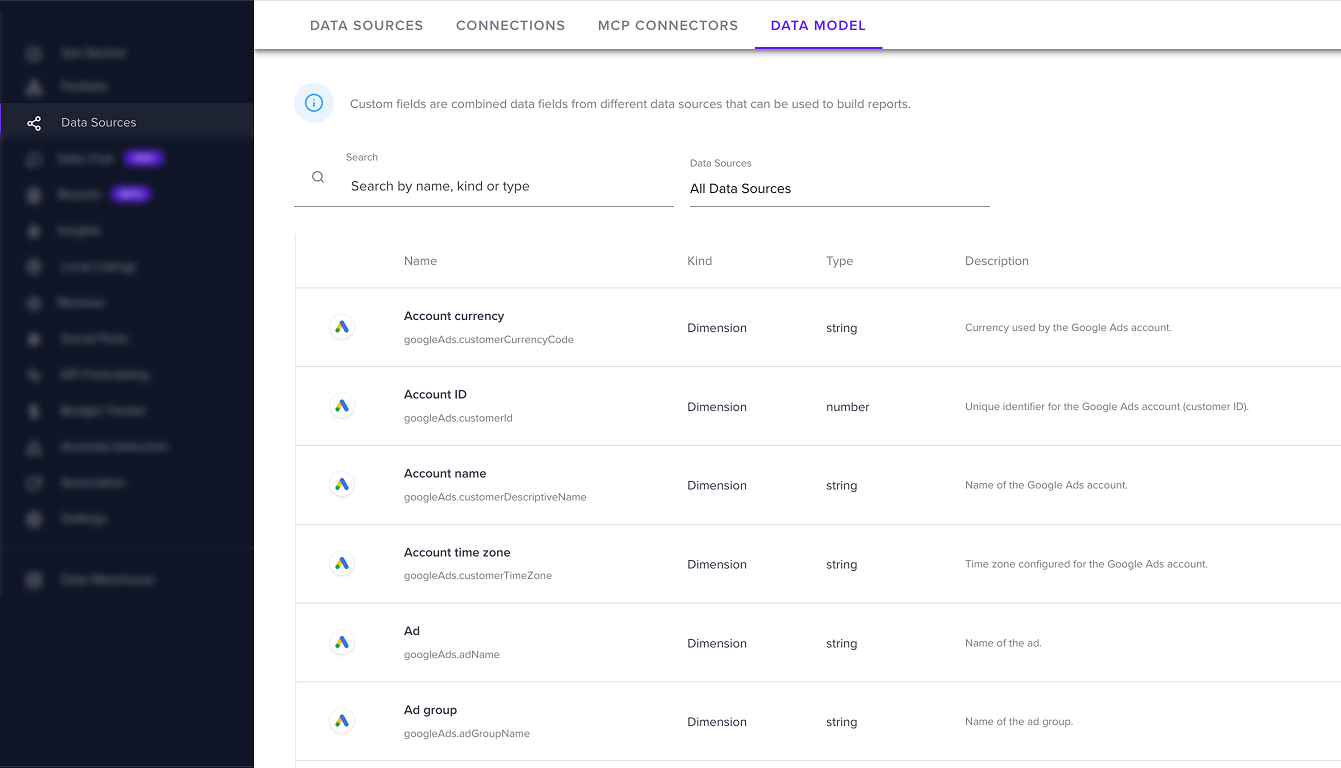The width and height of the screenshot is (1341, 768).
Task: Click Google Ads icon beside Account currency
Action: pyautogui.click(x=342, y=327)
